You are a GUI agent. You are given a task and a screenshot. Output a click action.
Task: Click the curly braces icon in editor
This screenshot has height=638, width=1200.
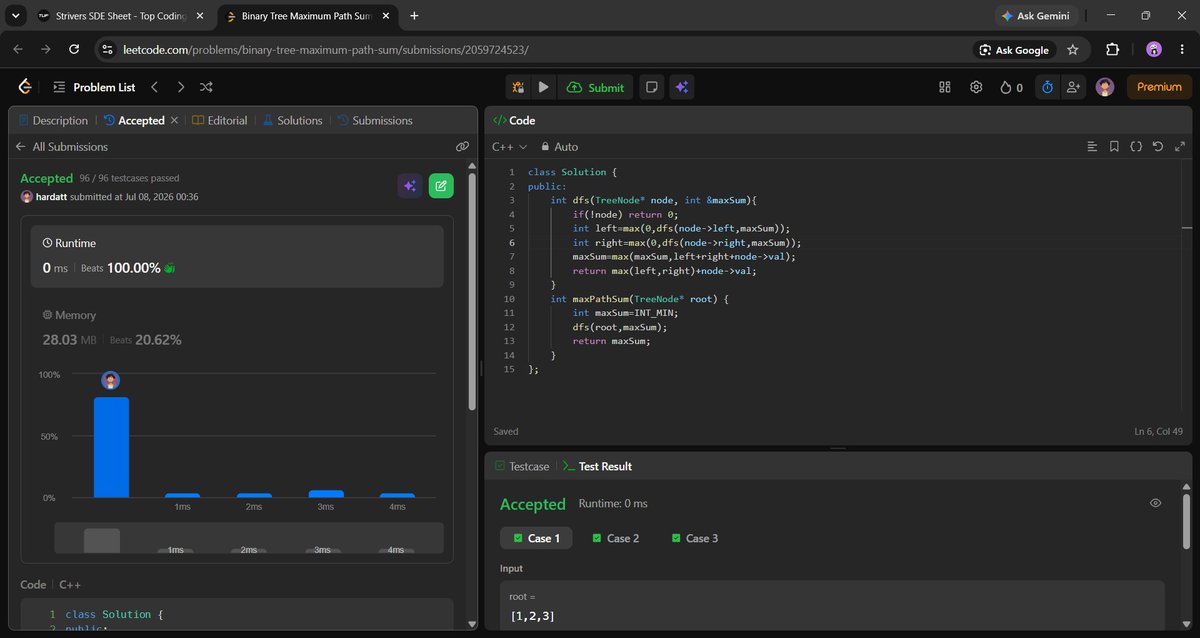pyautogui.click(x=1136, y=147)
